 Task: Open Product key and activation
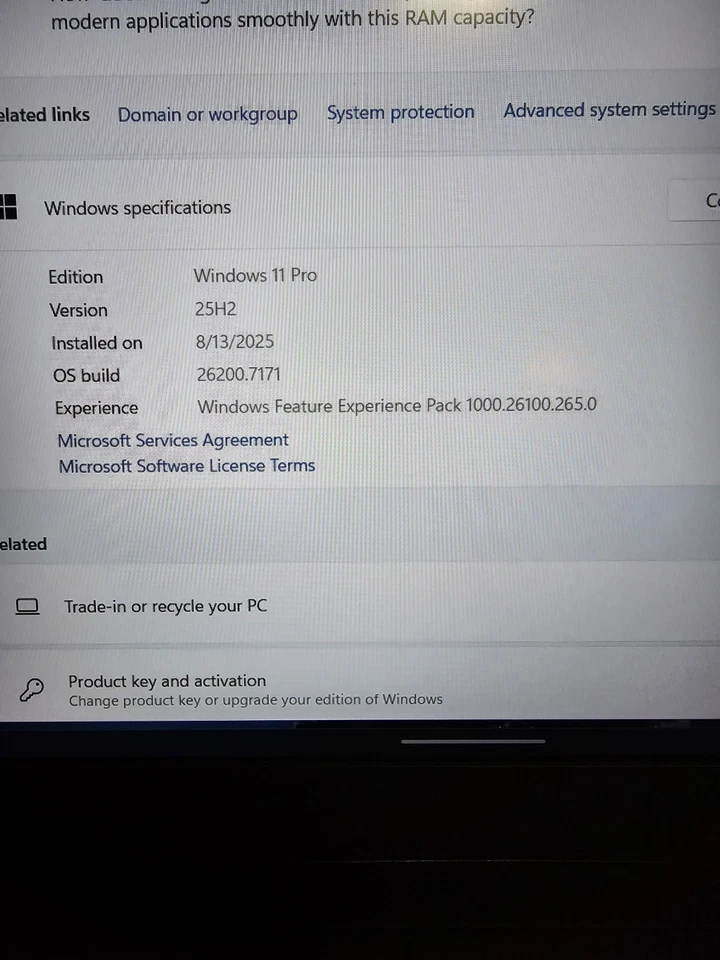360,683
